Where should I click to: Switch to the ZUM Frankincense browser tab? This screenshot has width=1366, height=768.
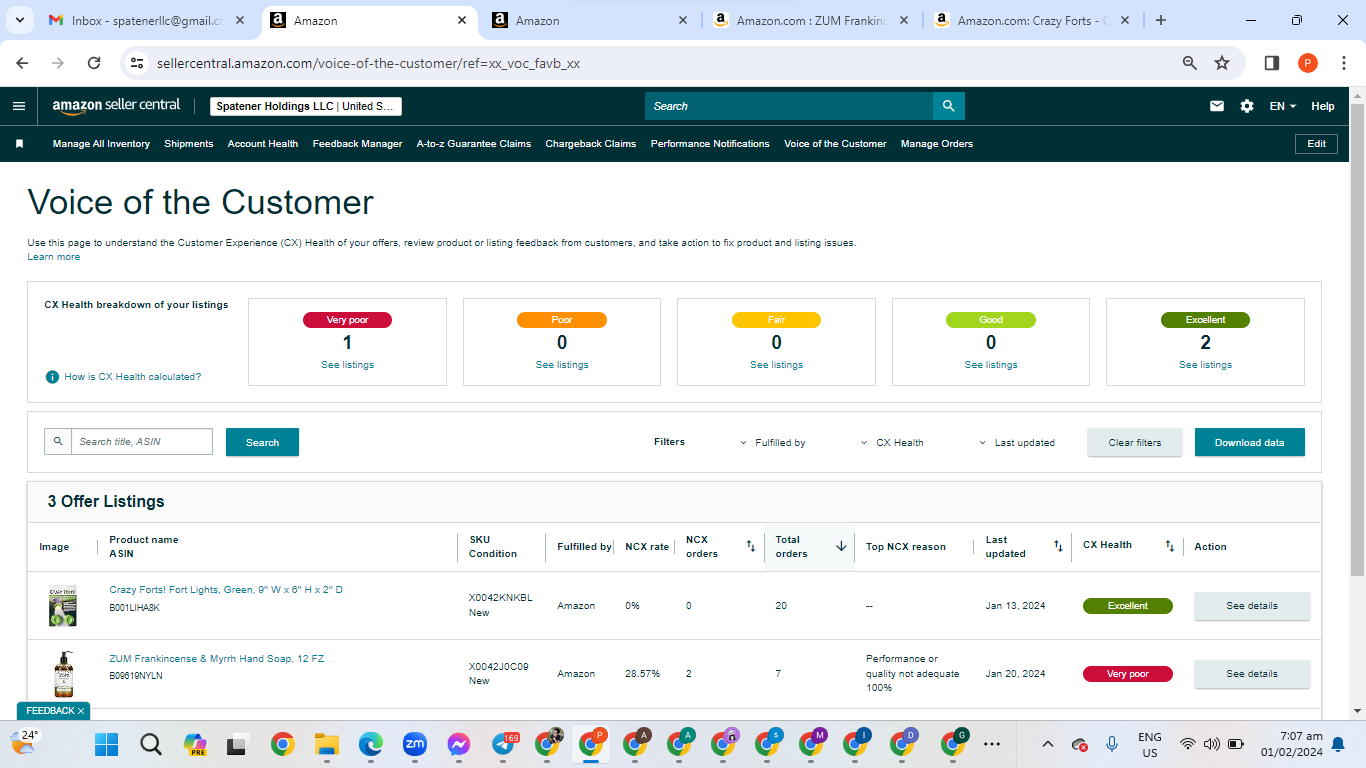click(810, 20)
